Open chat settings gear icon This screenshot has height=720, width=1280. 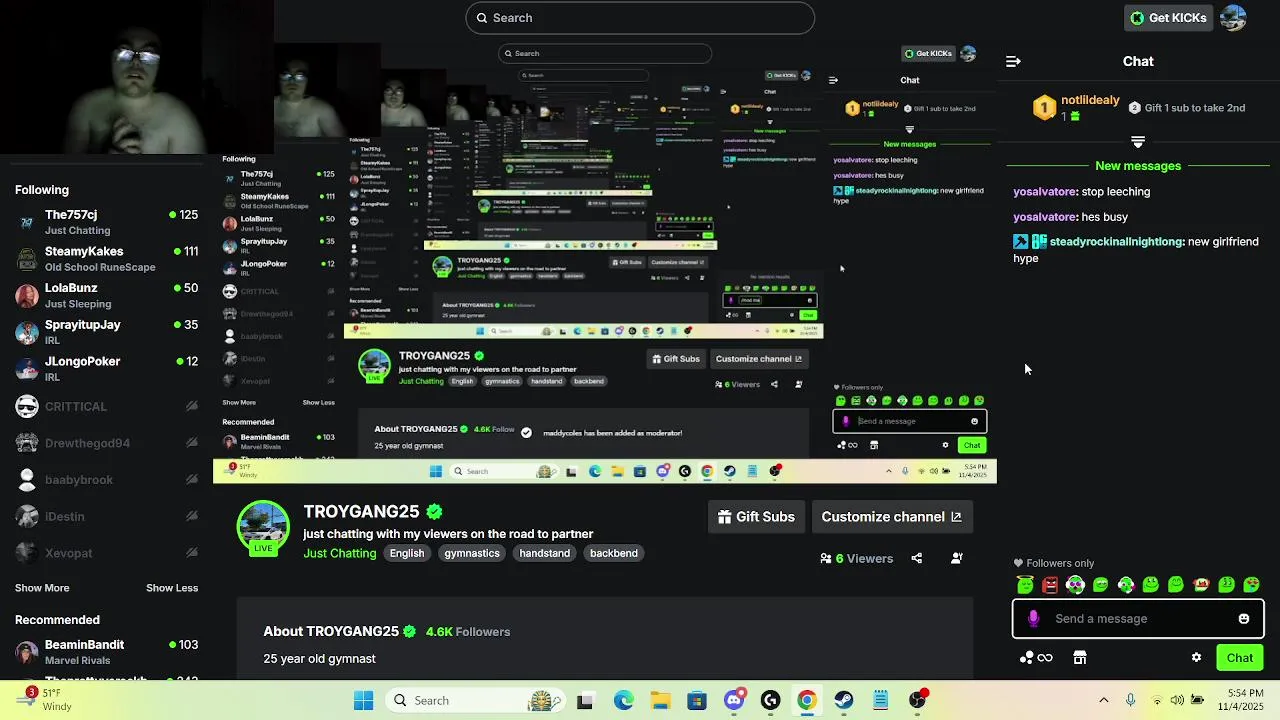pos(1196,658)
